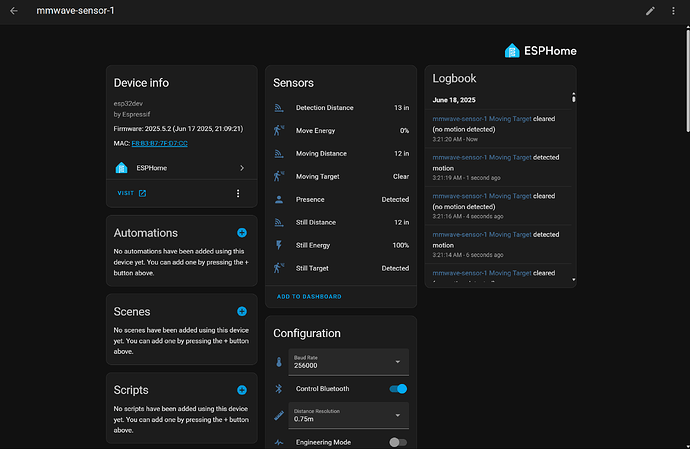Image resolution: width=690 pixels, height=449 pixels.
Task: Click the Baud Rate thermometer icon
Action: (x=279, y=362)
